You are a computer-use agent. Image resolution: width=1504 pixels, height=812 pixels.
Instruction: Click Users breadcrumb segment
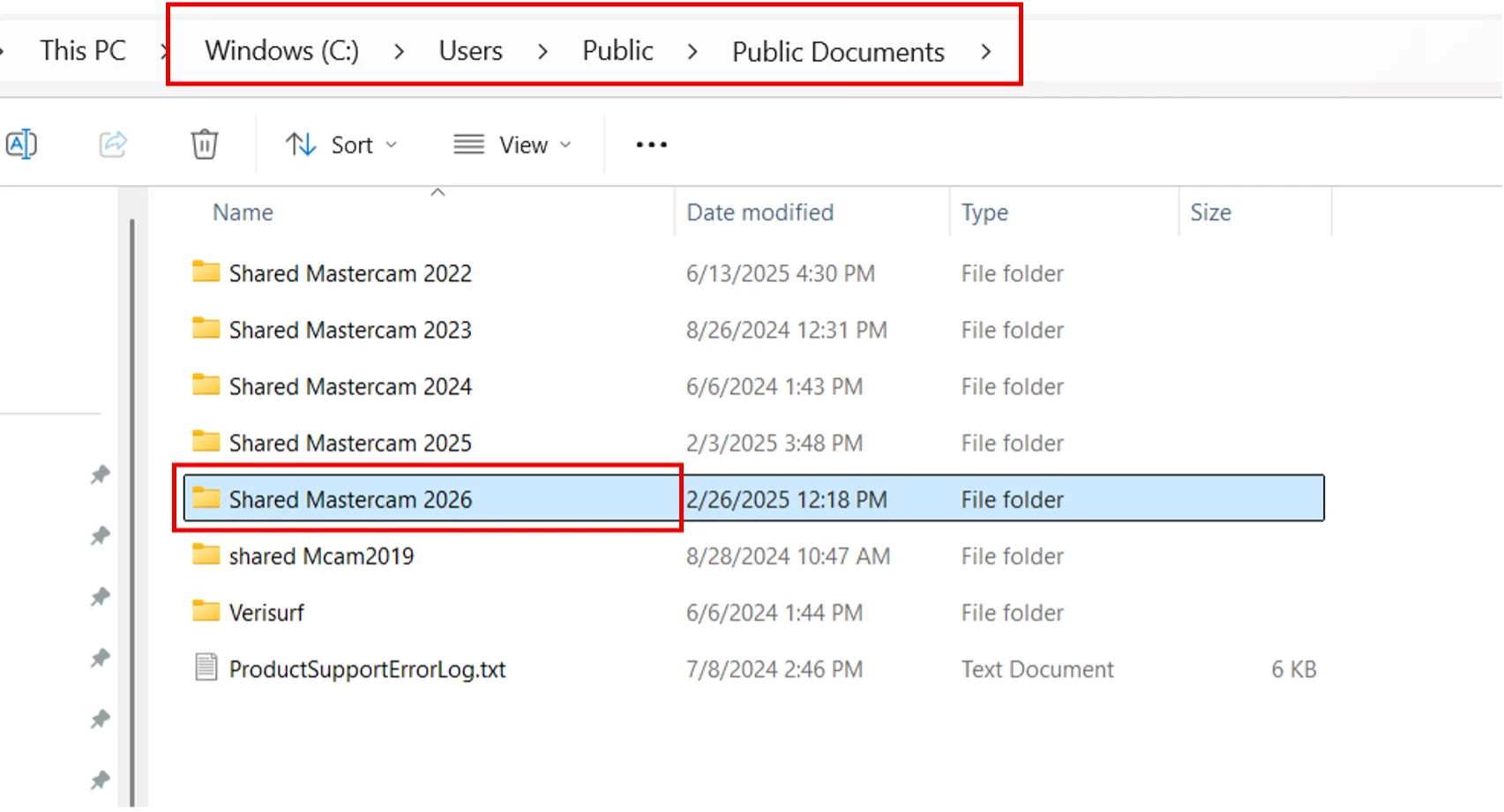[x=471, y=50]
